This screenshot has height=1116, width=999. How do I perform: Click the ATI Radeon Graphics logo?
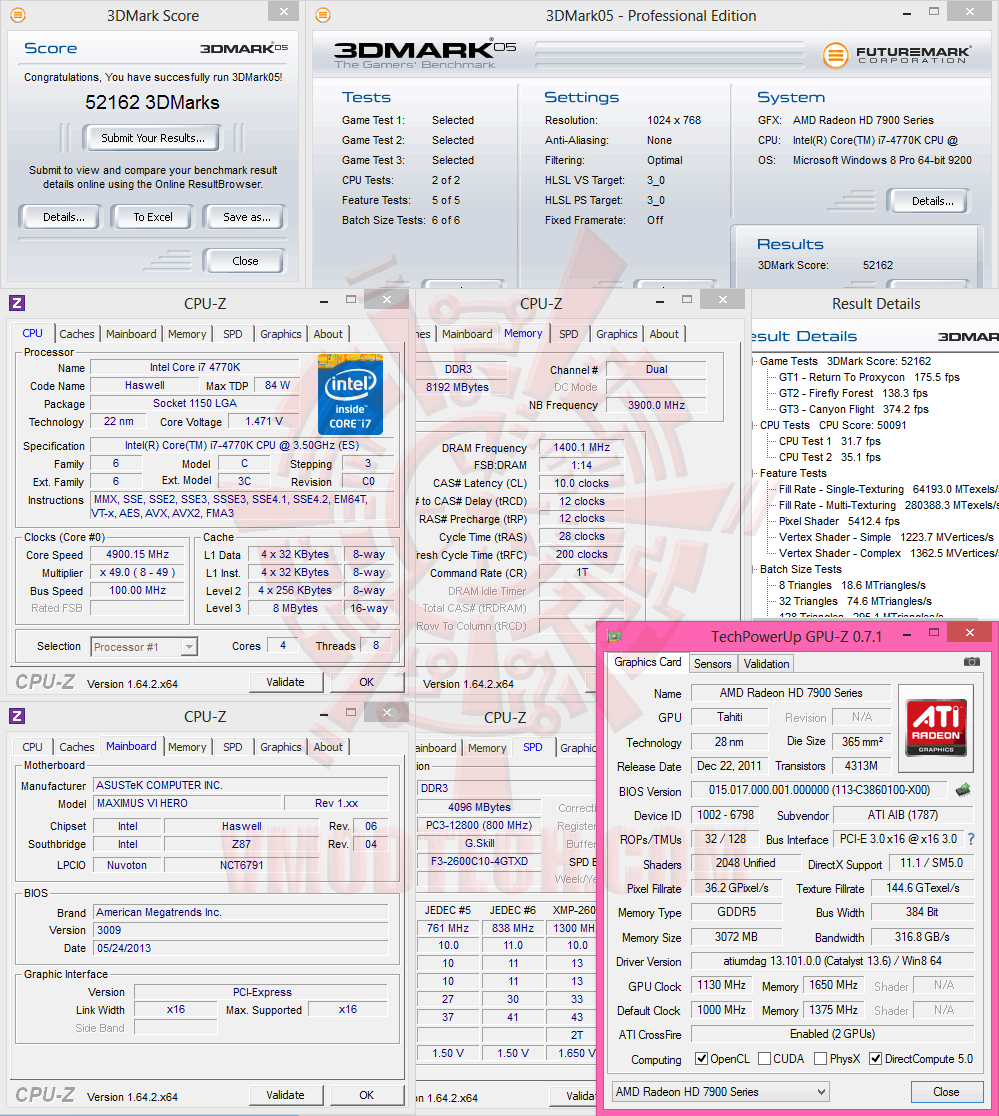click(936, 727)
